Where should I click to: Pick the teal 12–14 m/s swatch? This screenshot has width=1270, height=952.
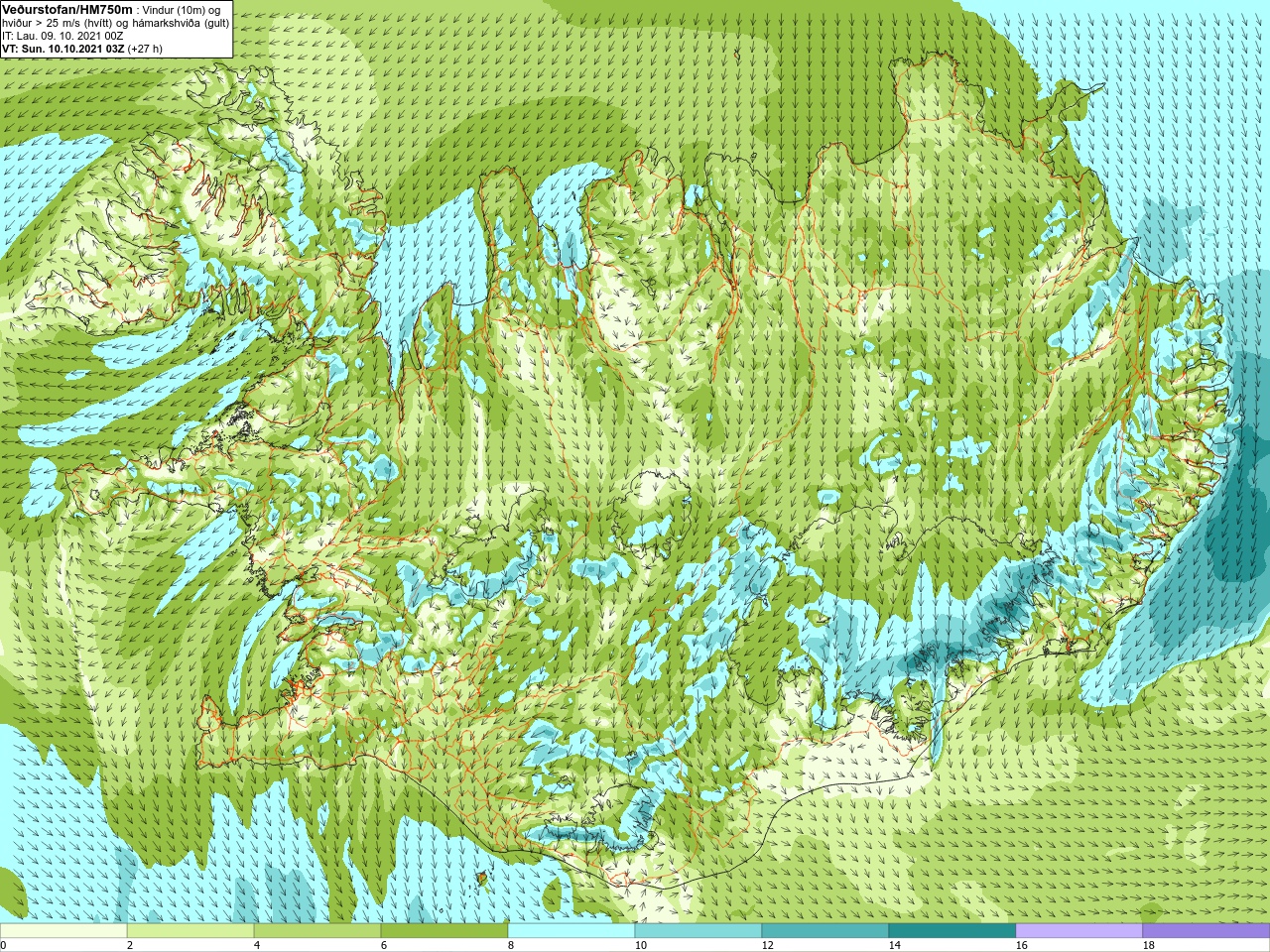[825, 931]
